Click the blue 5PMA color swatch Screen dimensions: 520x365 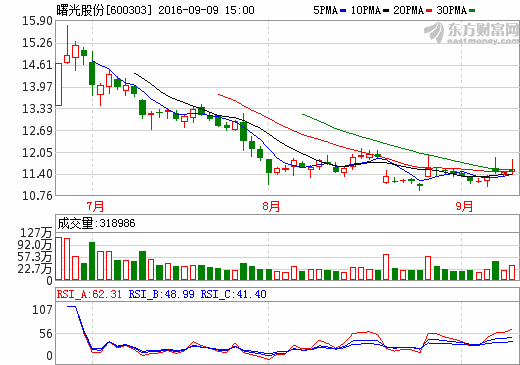[343, 11]
